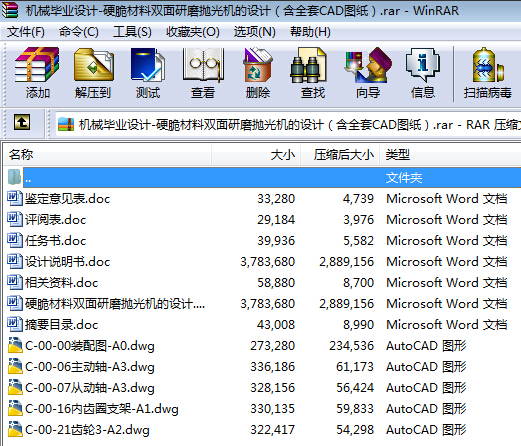Select the file 评阅表.doc
Image resolution: width=521 pixels, height=446 pixels.
click(x=56, y=220)
